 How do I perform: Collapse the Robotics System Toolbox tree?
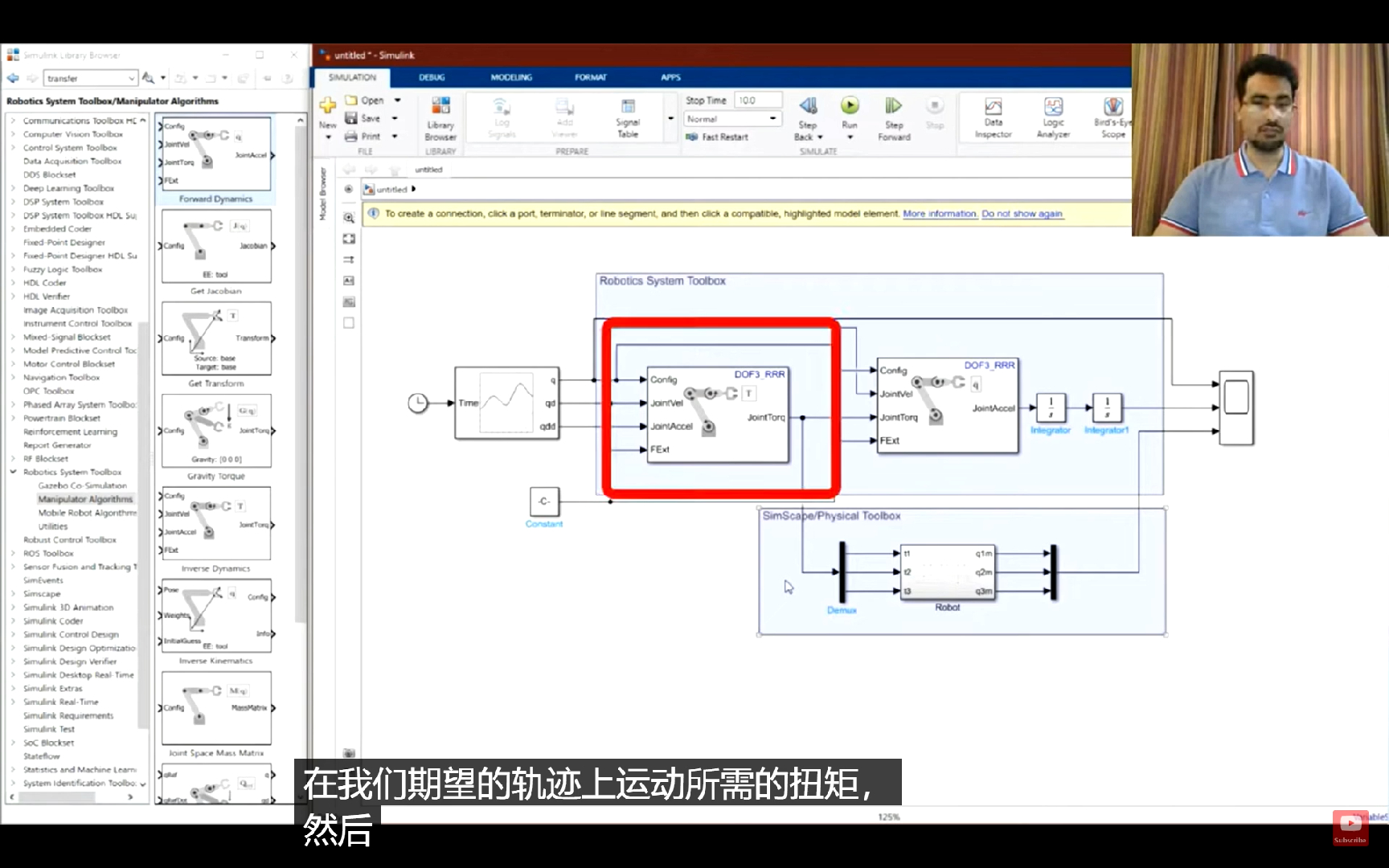14,472
